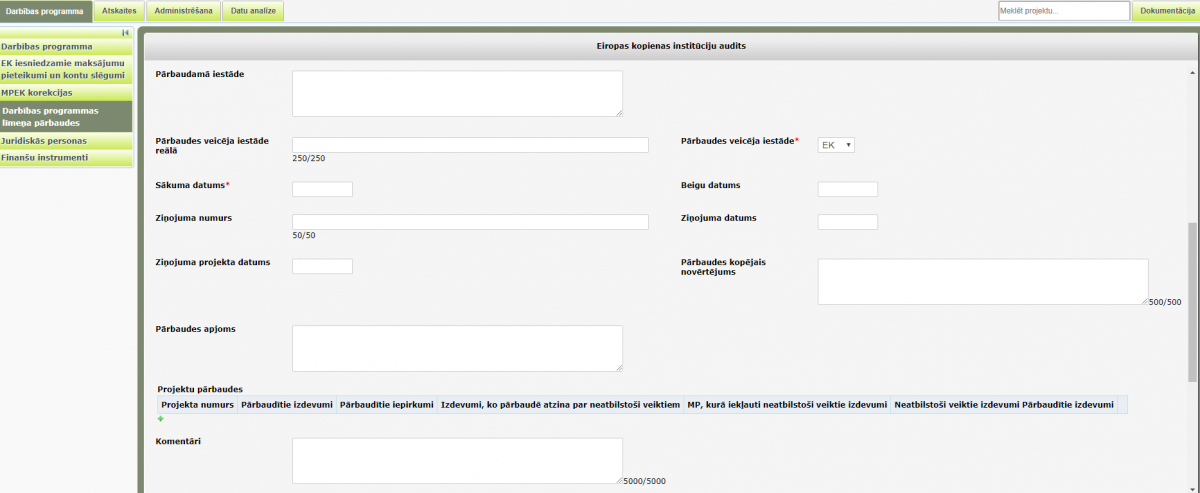Click the Beigu datums input field
1200x493 pixels.
847,189
